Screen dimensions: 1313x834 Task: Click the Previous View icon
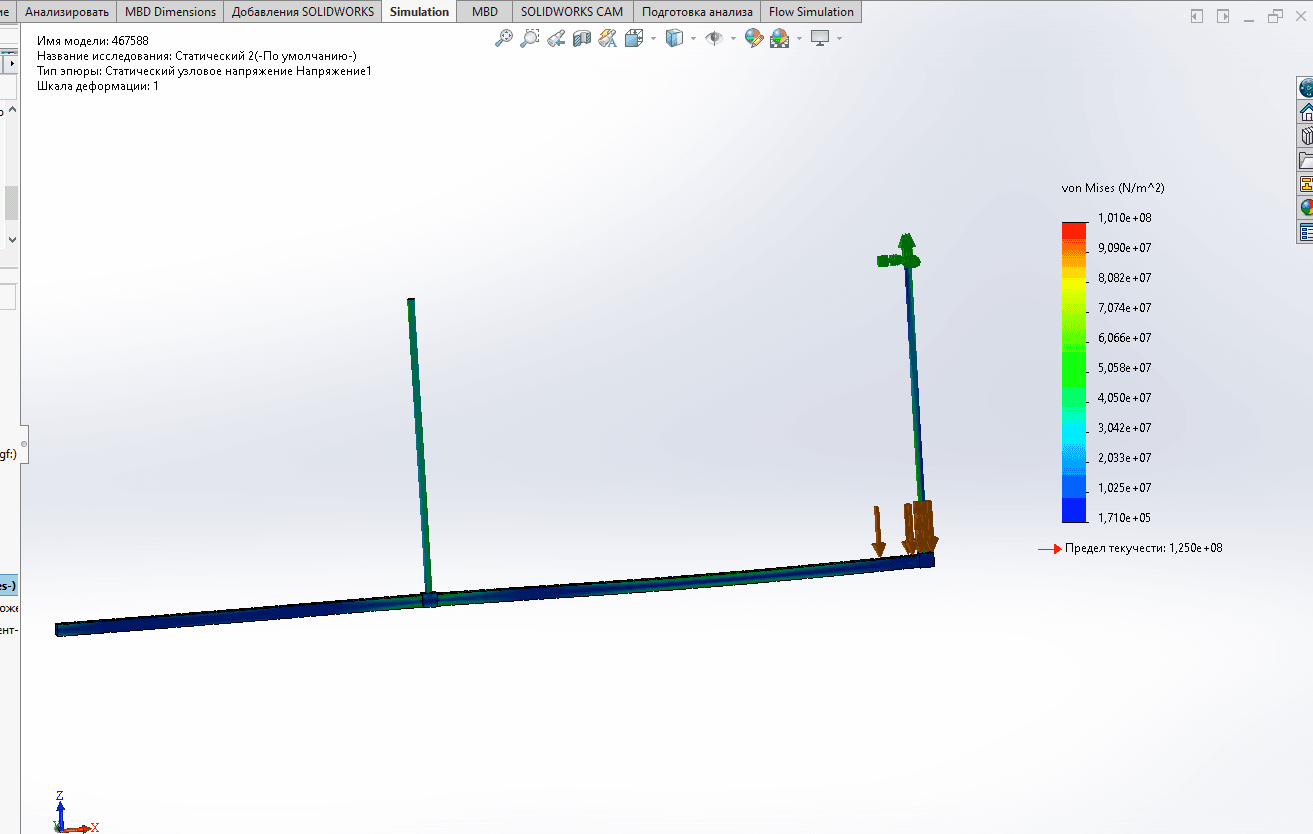pyautogui.click(x=556, y=38)
